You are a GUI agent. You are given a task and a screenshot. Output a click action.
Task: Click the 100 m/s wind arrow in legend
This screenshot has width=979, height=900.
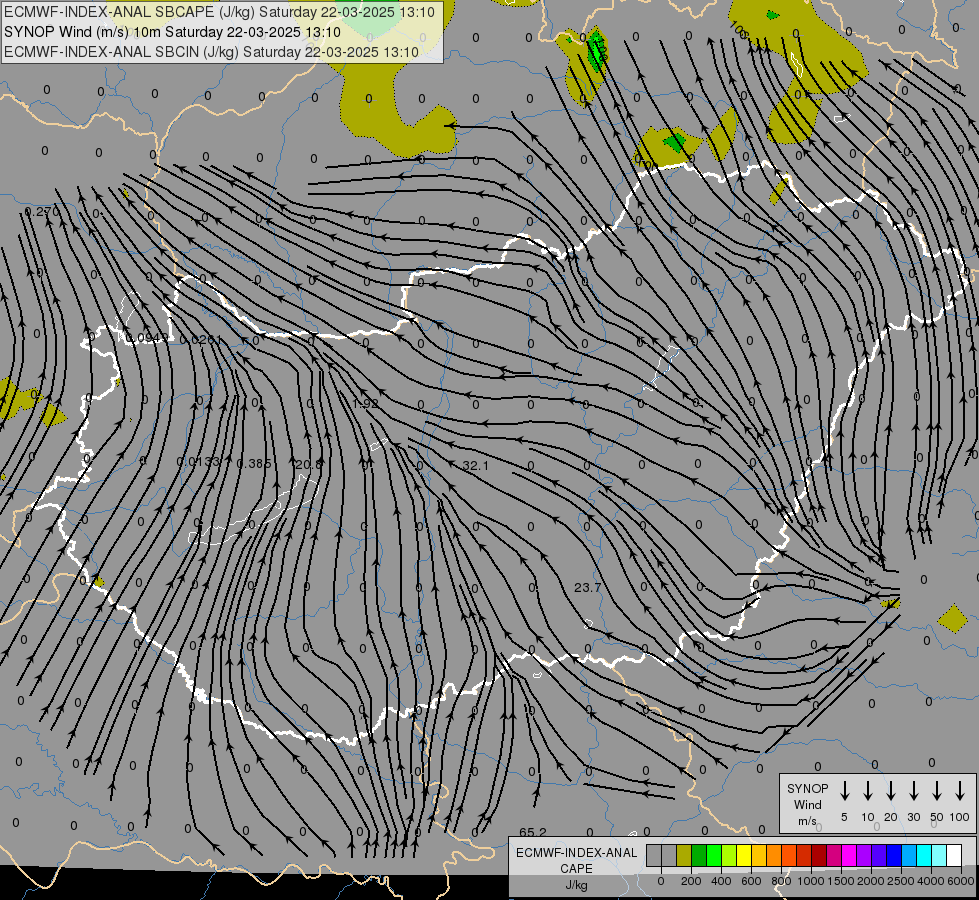click(960, 791)
